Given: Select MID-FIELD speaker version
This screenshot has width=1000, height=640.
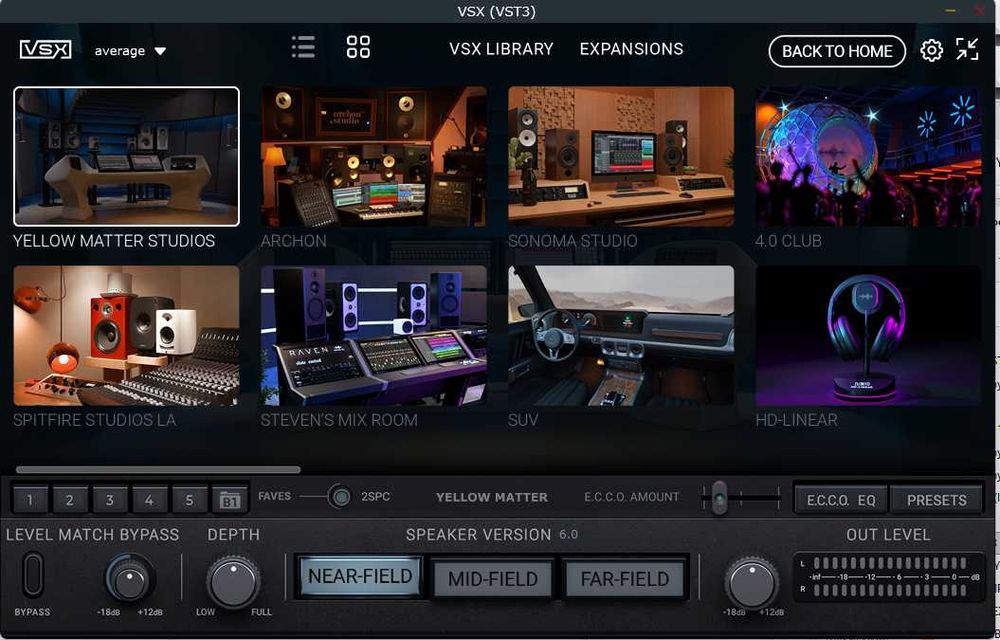Looking at the screenshot, I should (492, 579).
